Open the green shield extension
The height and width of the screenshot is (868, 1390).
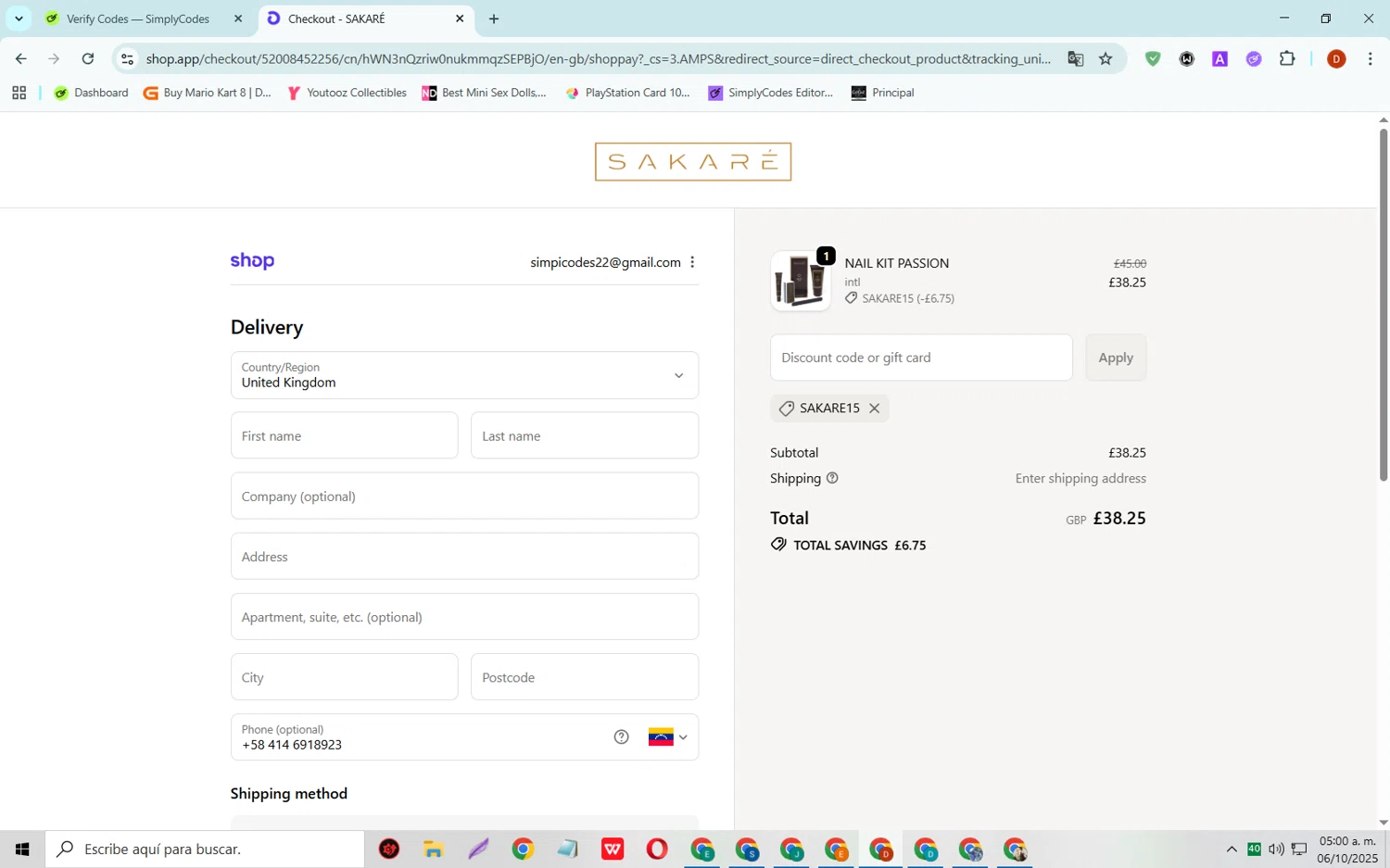(1153, 59)
